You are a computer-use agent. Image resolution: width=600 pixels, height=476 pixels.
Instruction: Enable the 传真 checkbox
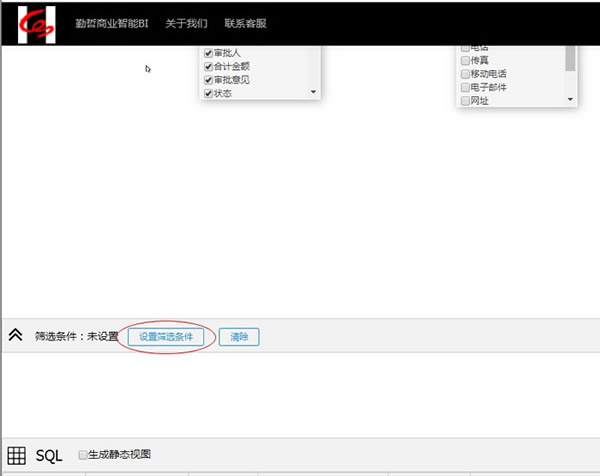[465, 60]
